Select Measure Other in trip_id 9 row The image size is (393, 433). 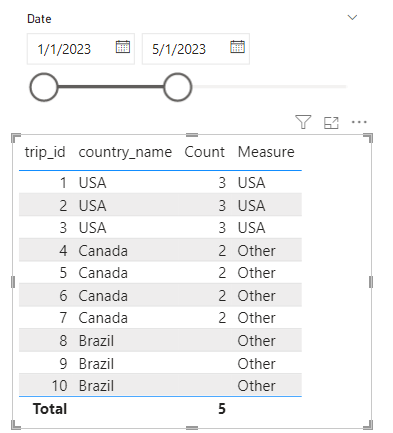(x=256, y=364)
